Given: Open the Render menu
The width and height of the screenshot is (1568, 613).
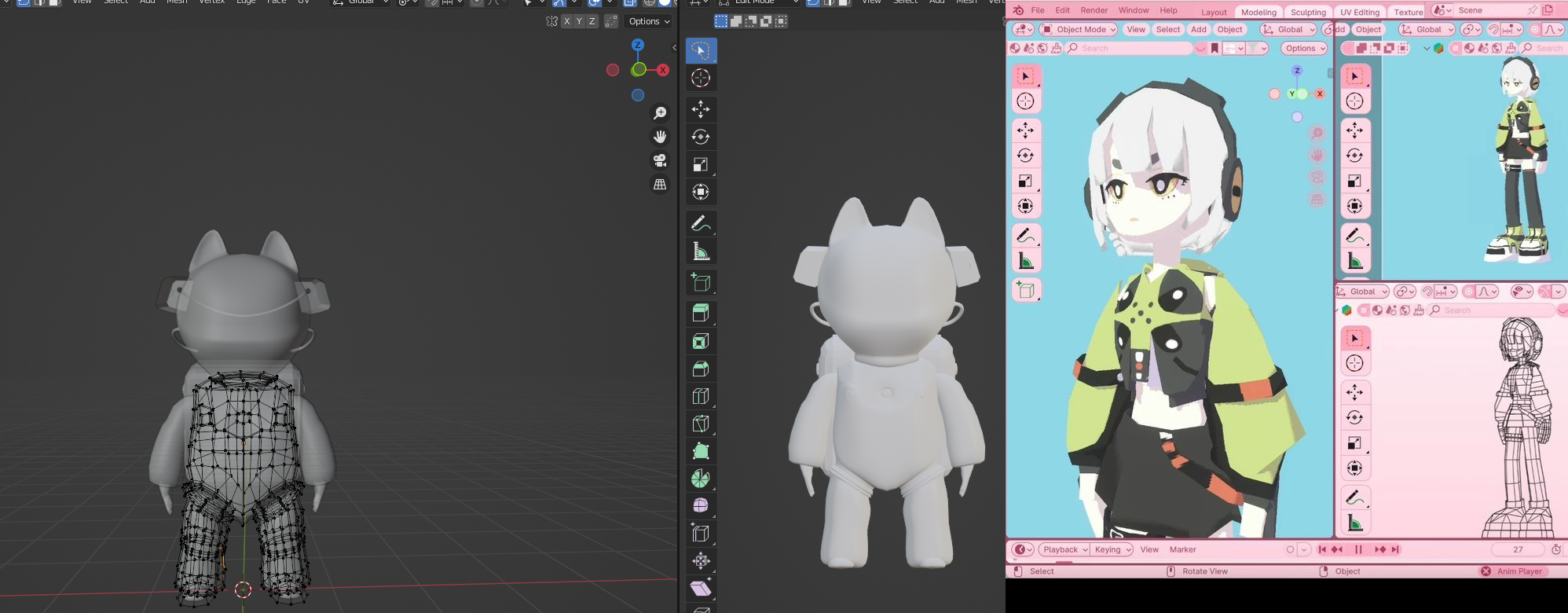Looking at the screenshot, I should click(1094, 10).
